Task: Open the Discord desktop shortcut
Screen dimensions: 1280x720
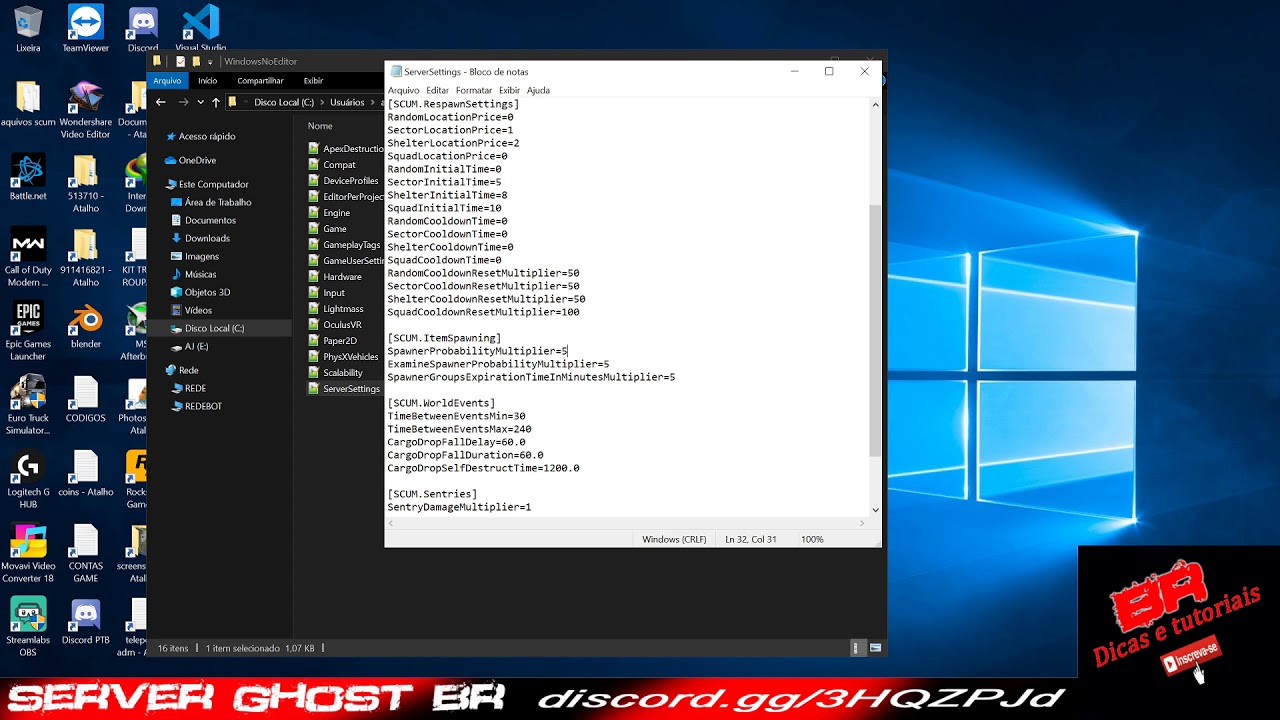Action: pyautogui.click(x=143, y=28)
